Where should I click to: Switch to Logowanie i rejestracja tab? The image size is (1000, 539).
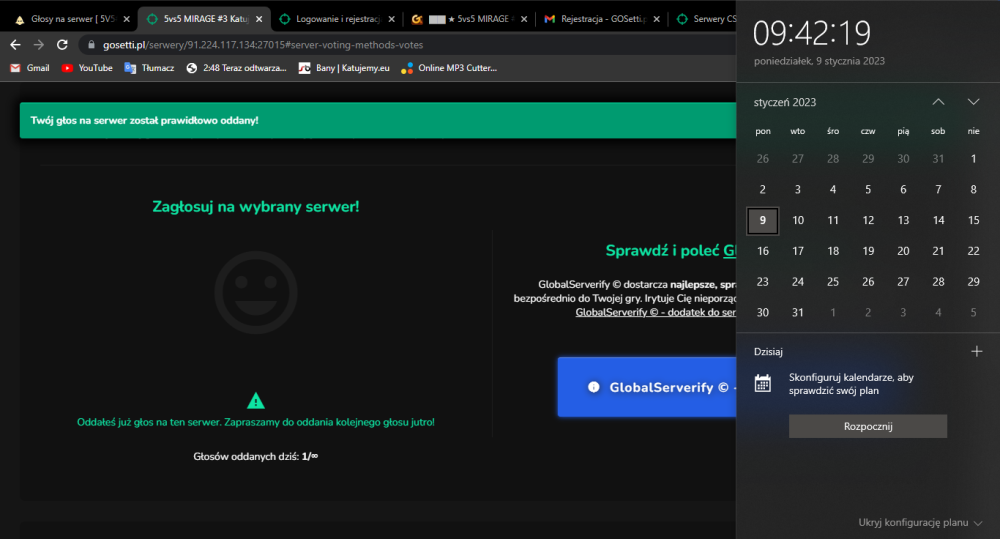pyautogui.click(x=337, y=19)
